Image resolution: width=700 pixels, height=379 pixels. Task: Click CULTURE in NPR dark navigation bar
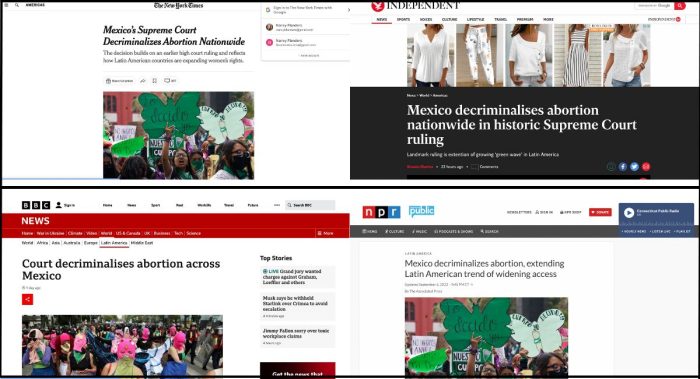click(x=394, y=232)
